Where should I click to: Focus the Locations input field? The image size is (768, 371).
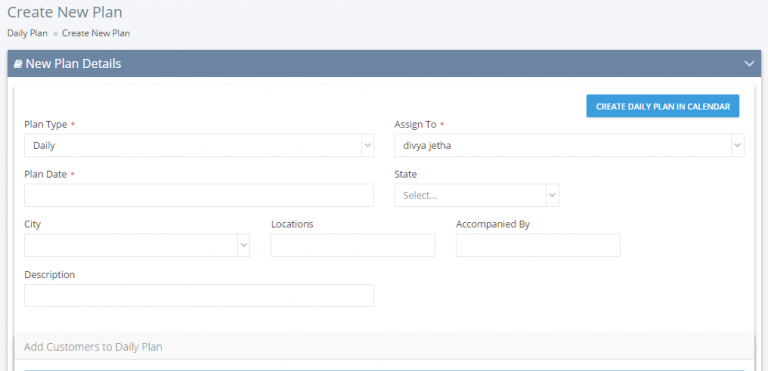click(x=353, y=245)
